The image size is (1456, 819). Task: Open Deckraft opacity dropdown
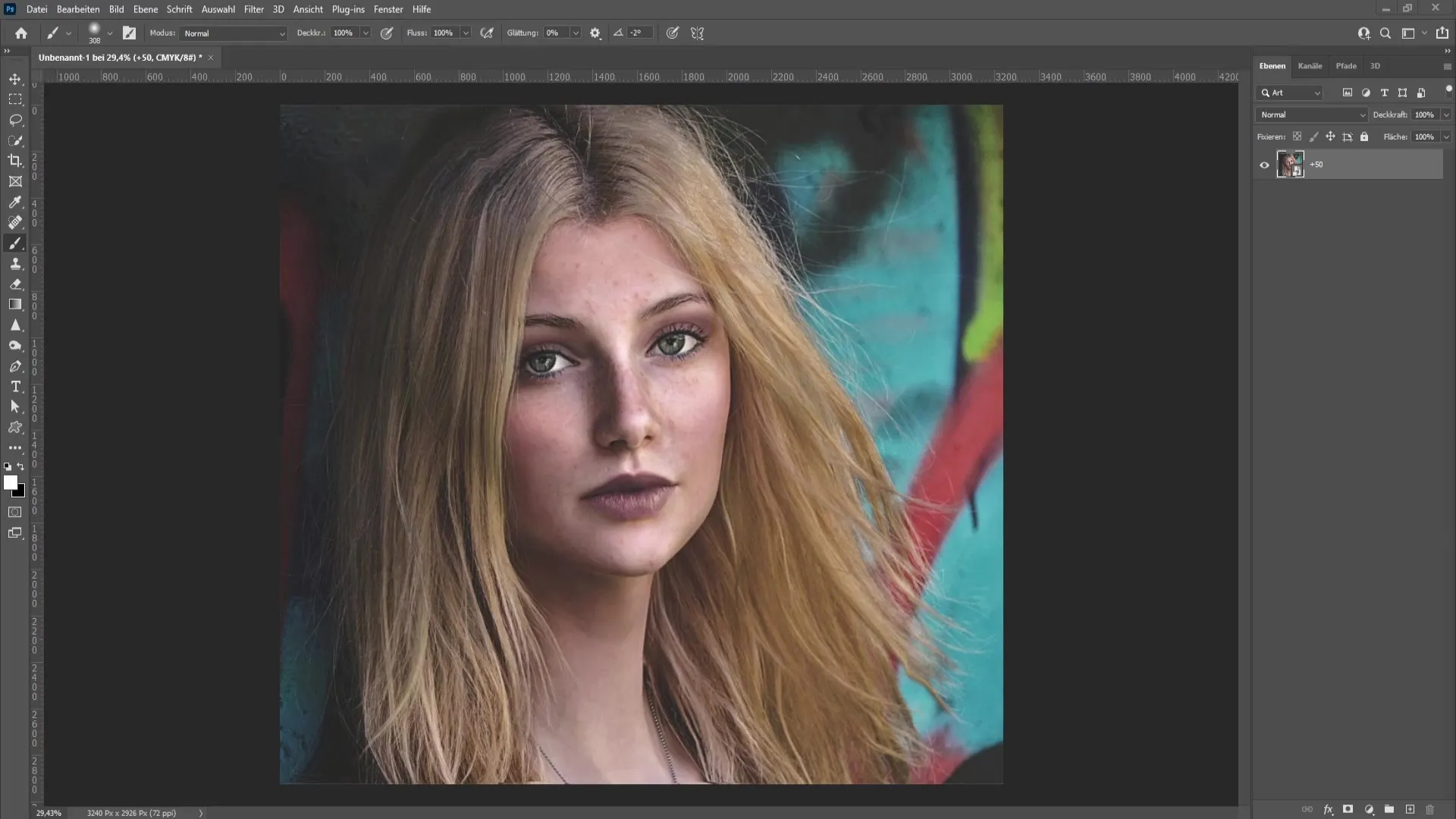(1446, 114)
